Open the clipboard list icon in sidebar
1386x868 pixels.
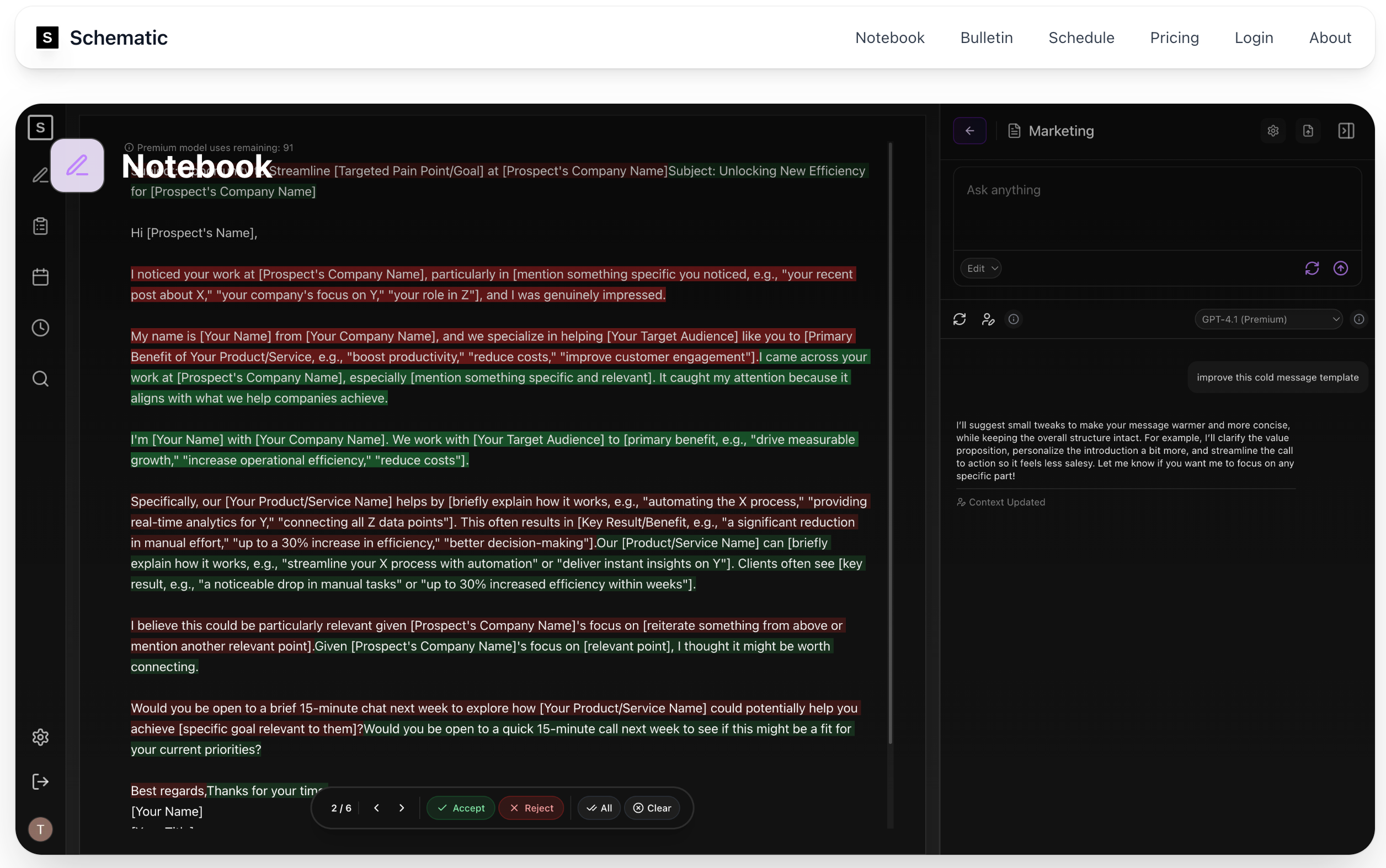[x=40, y=226]
